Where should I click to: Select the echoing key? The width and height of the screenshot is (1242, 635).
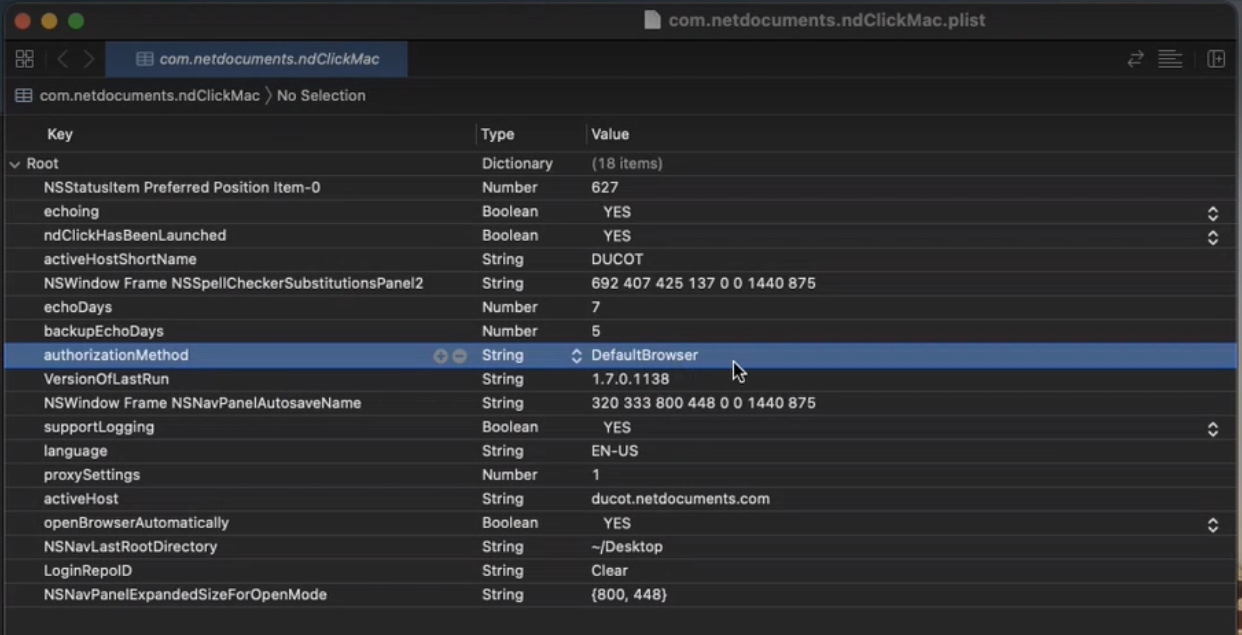(x=71, y=212)
